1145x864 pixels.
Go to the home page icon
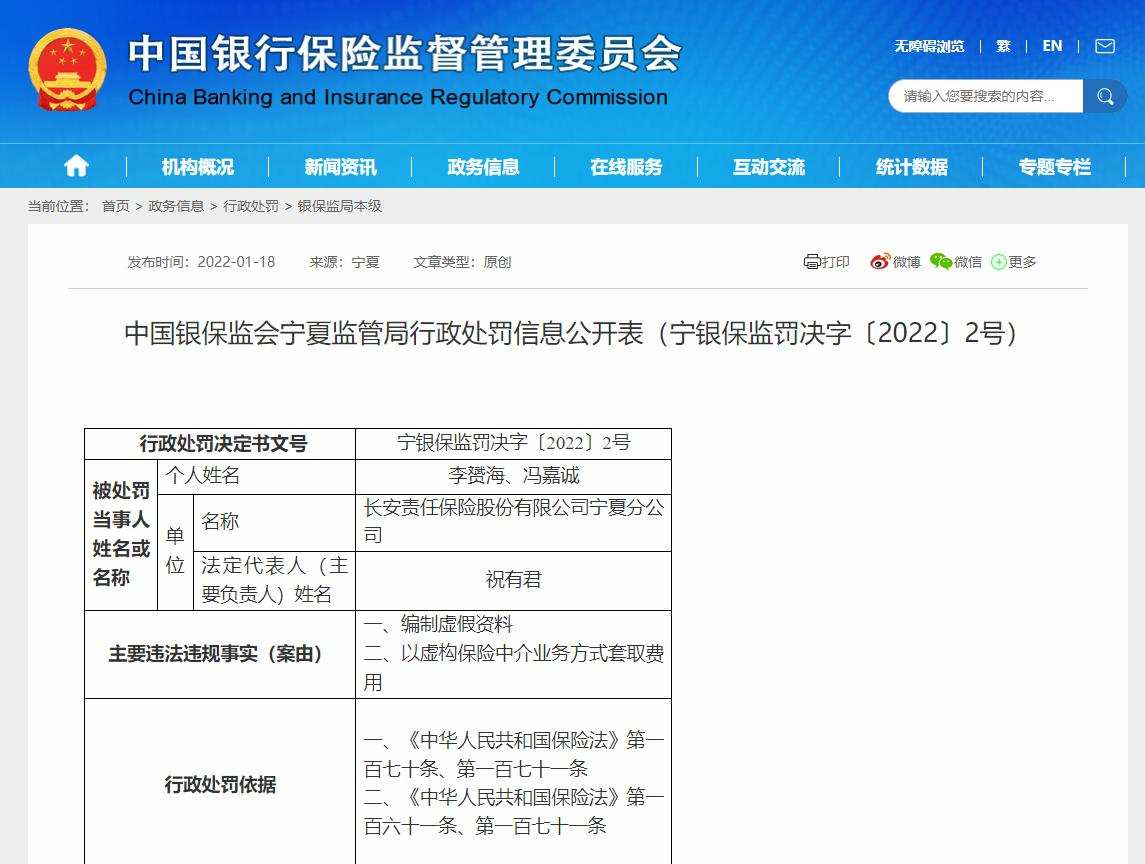(76, 167)
